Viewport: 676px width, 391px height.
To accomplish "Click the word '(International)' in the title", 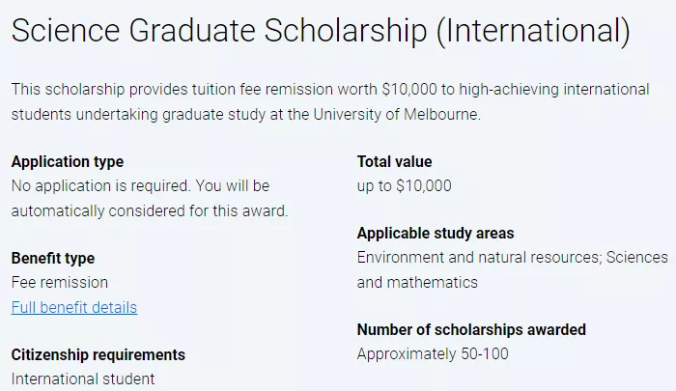I will point(533,31).
